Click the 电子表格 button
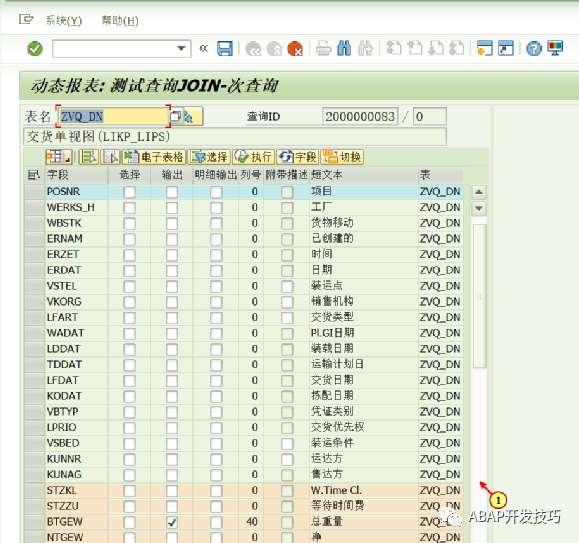This screenshot has width=579, height=543. [x=154, y=157]
